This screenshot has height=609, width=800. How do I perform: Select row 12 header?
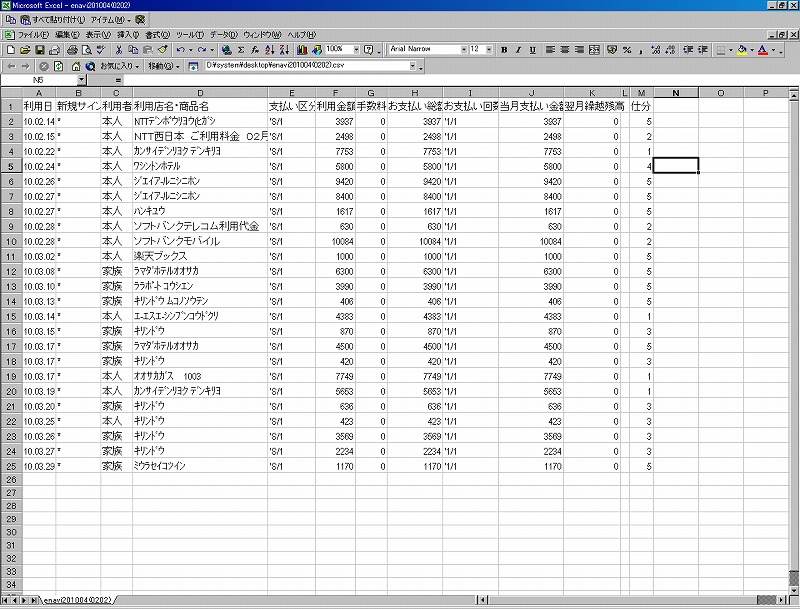[x=11, y=271]
